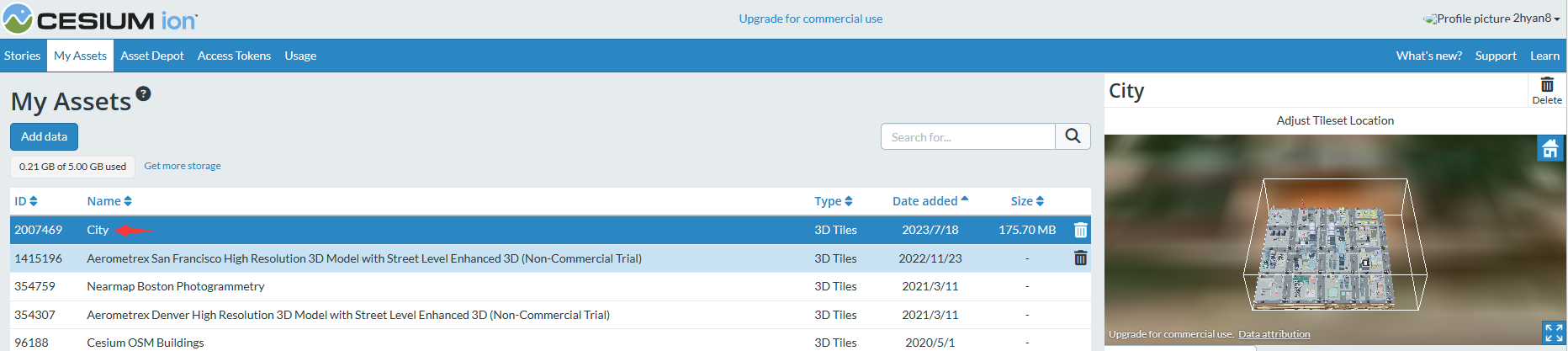Click the help question mark icon
This screenshot has width=1568, height=351.
144,93
